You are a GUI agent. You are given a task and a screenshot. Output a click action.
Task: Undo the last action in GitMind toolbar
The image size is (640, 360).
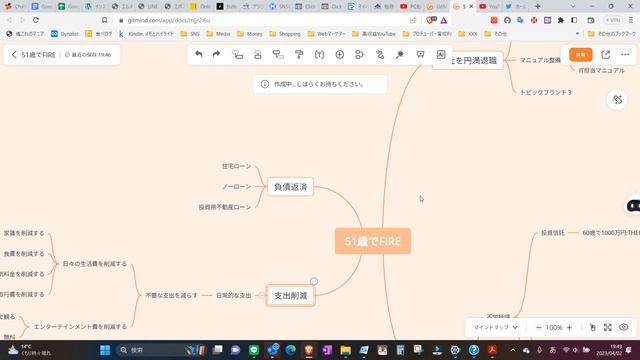pyautogui.click(x=198, y=54)
